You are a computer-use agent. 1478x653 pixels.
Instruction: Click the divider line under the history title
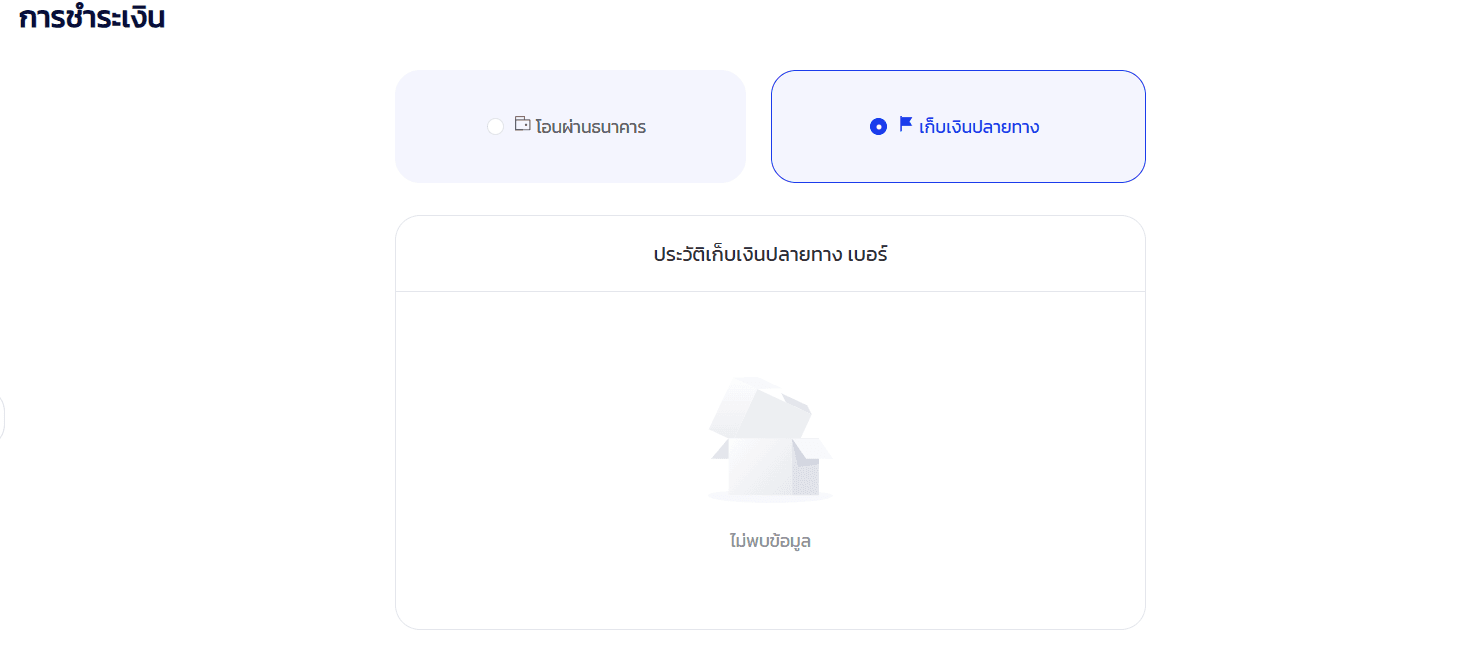[770, 291]
